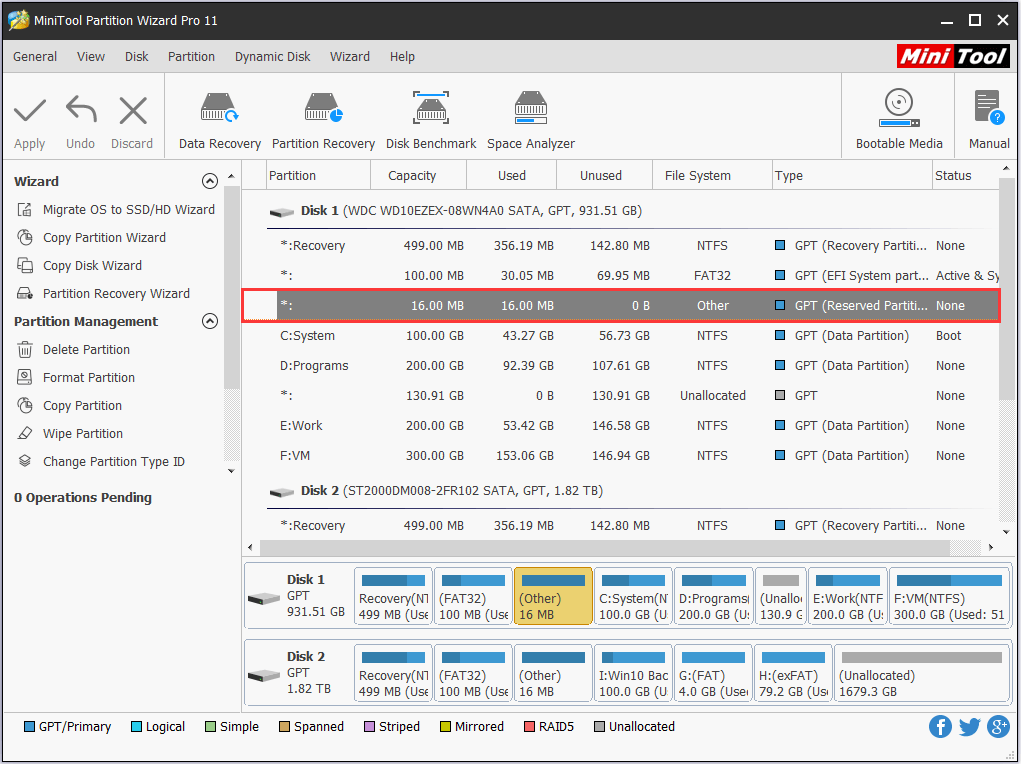Select the FAT32 100.00 MB EFI row
Screen dimensions: 1021x764
click(x=621, y=276)
